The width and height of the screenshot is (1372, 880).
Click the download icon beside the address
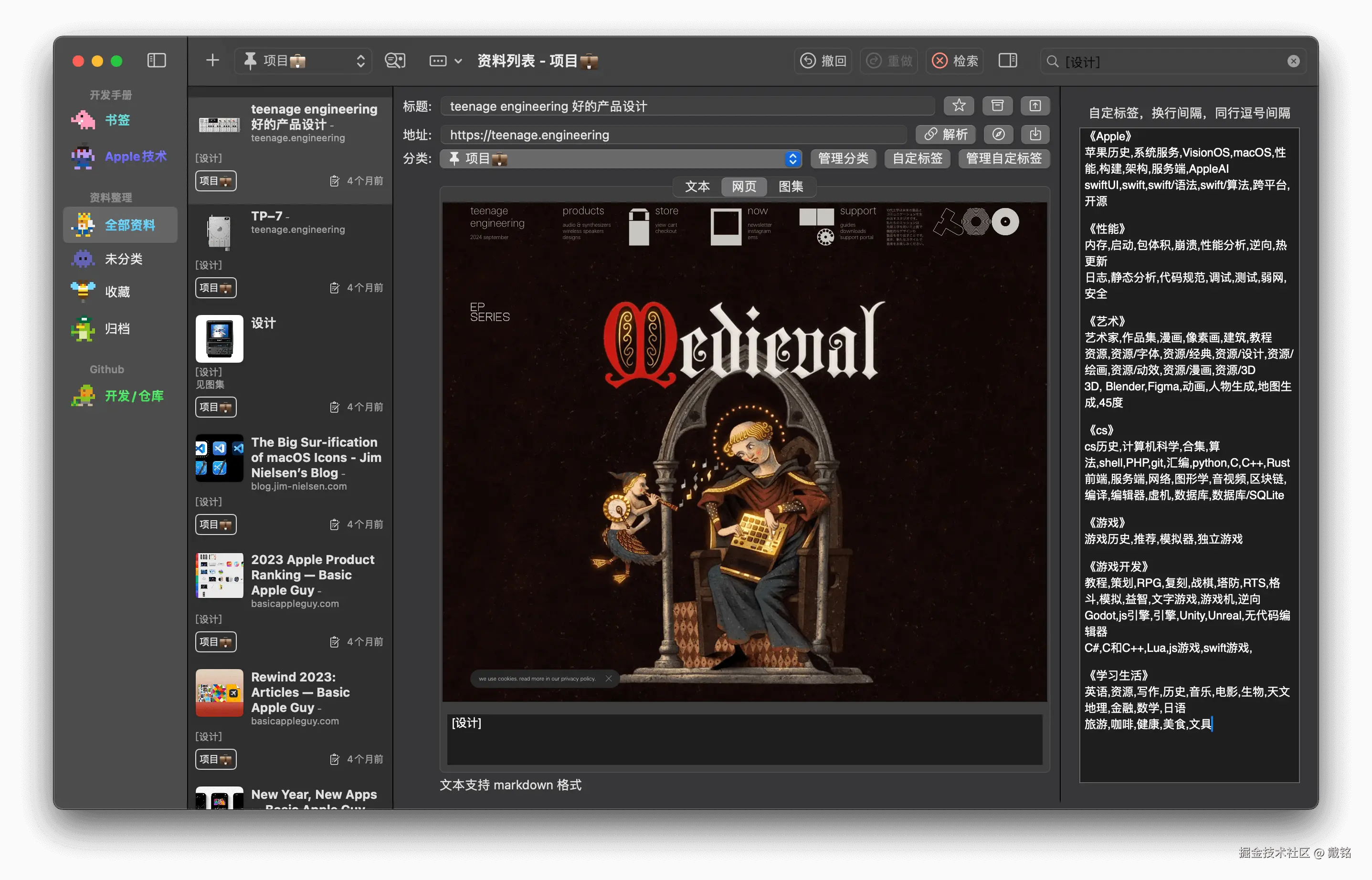coord(1034,134)
